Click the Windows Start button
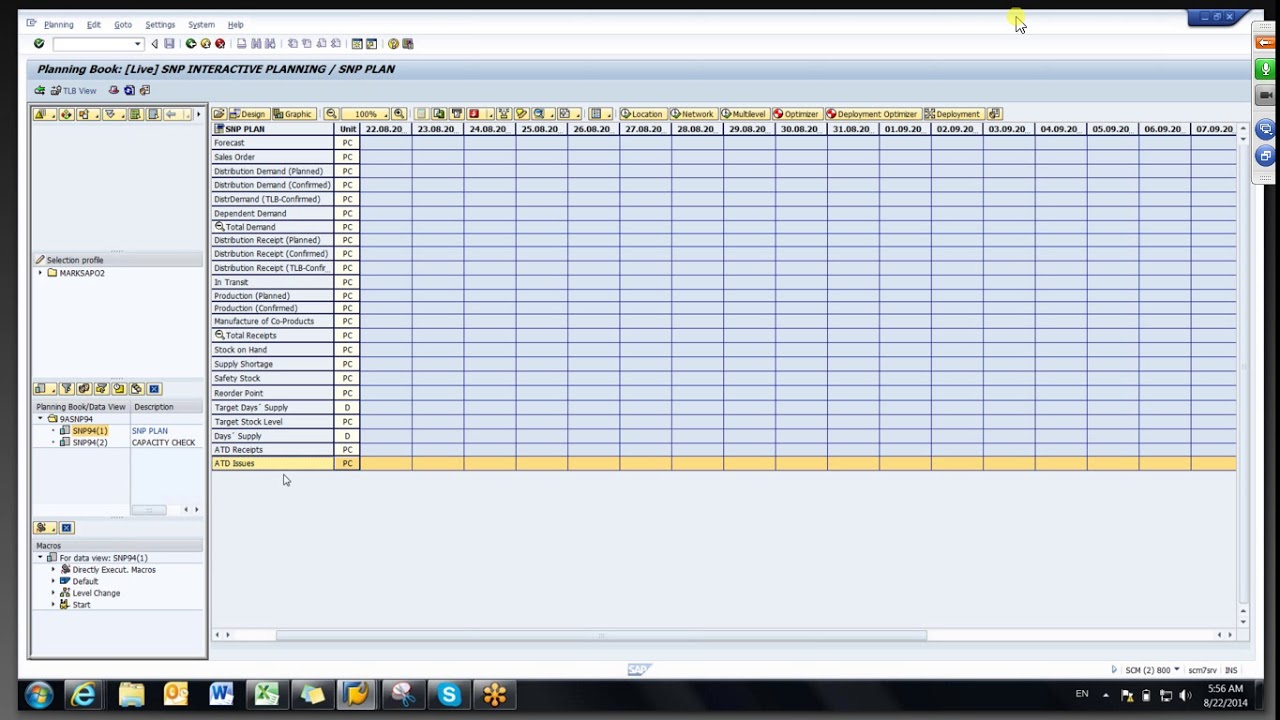1280x720 pixels. [38, 695]
